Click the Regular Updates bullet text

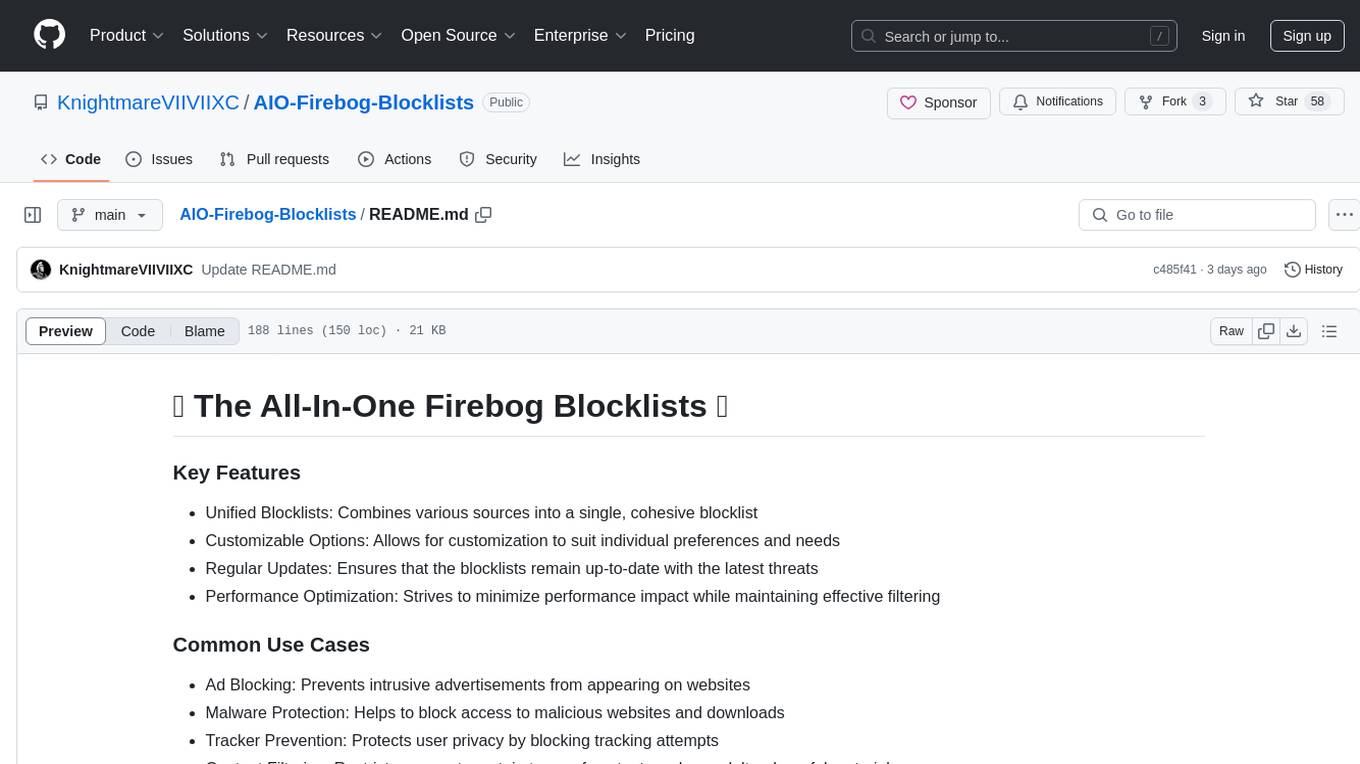click(x=511, y=569)
